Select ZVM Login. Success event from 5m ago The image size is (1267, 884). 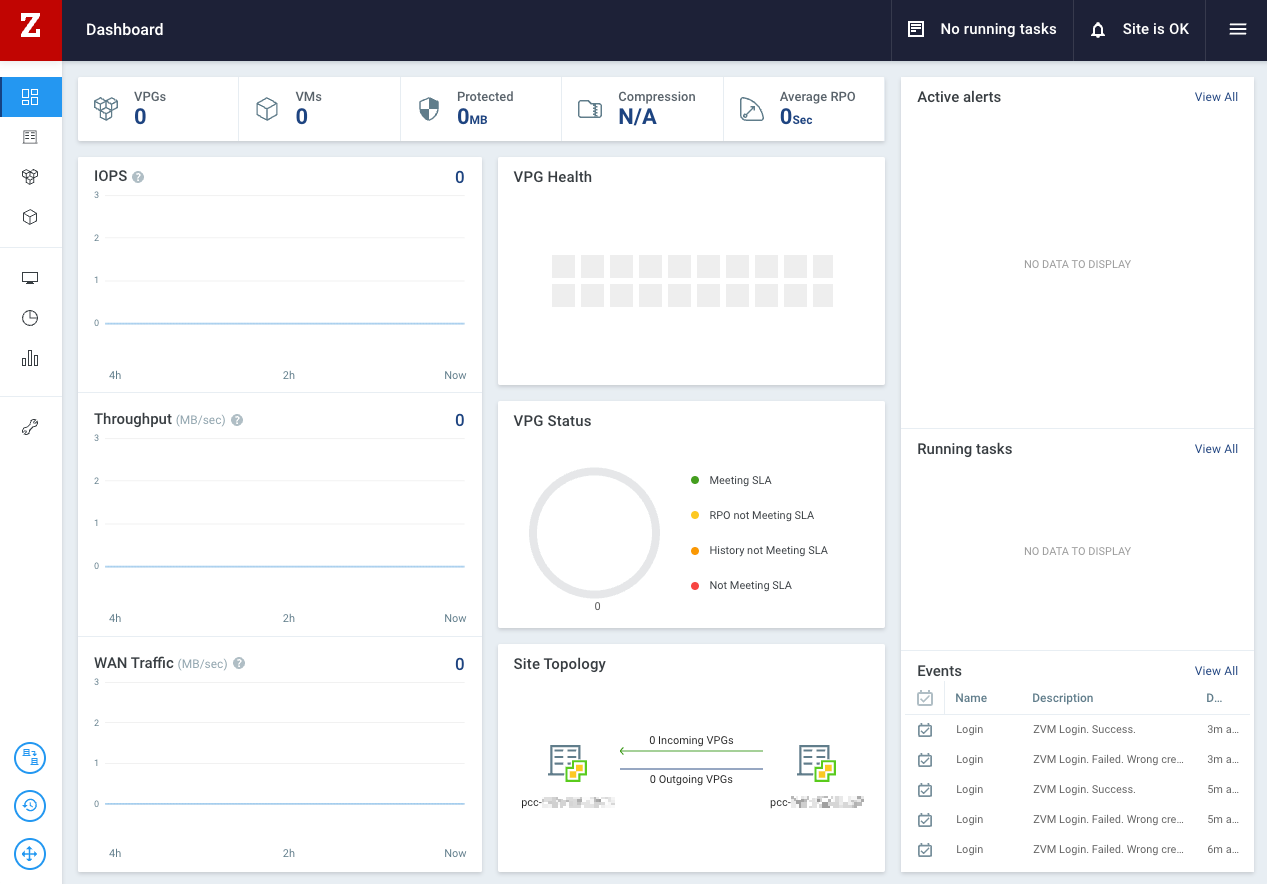1077,789
